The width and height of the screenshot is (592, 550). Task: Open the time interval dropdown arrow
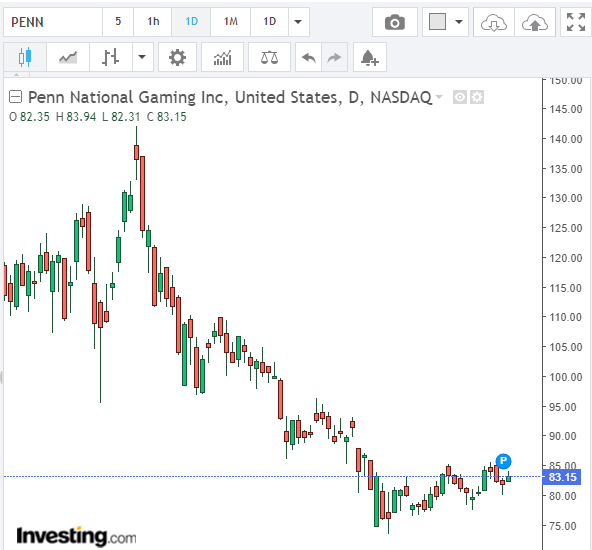tap(299, 22)
